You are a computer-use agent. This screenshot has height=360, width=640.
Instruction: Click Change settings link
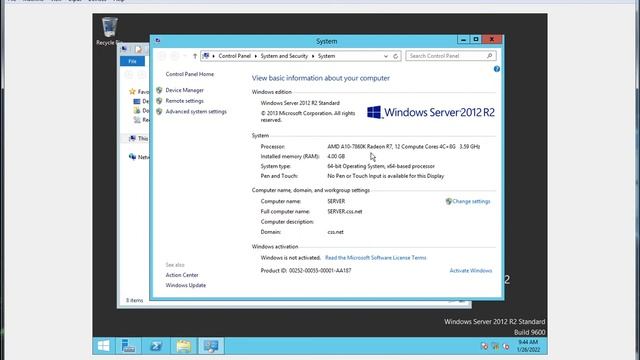coord(471,201)
